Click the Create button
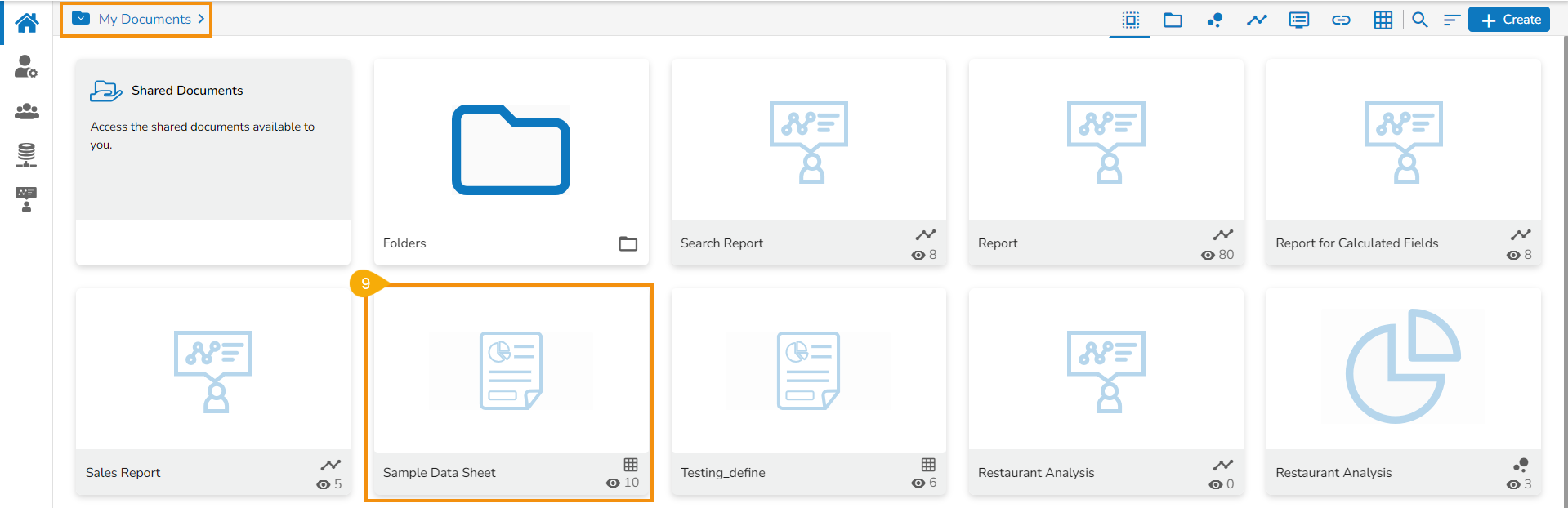This screenshot has width=1568, height=508. click(x=1509, y=20)
